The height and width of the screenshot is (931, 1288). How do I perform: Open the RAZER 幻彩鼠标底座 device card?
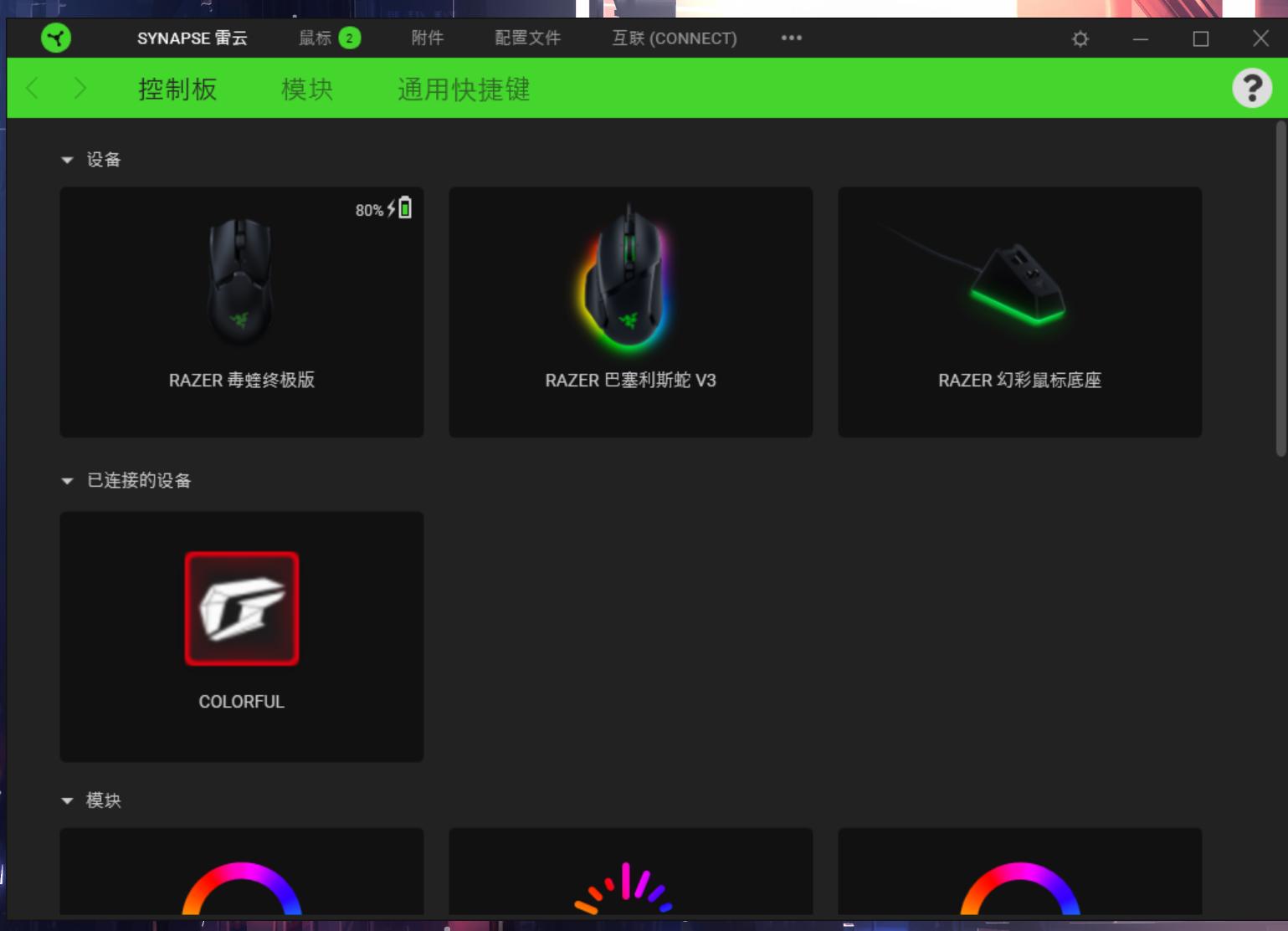1020,312
